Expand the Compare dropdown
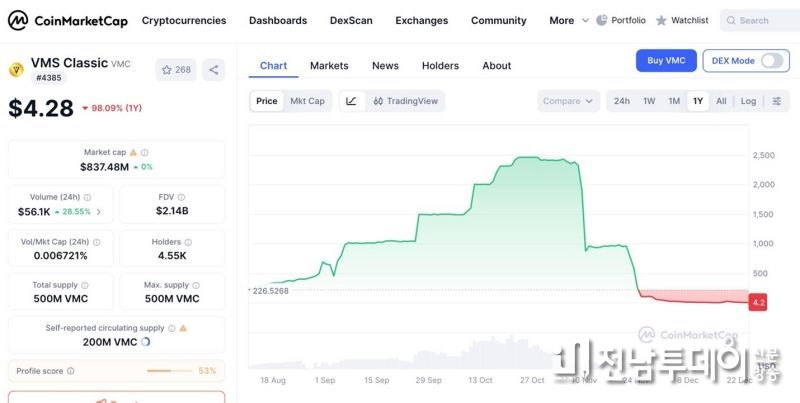Viewport: 800px width, 403px height. point(568,101)
